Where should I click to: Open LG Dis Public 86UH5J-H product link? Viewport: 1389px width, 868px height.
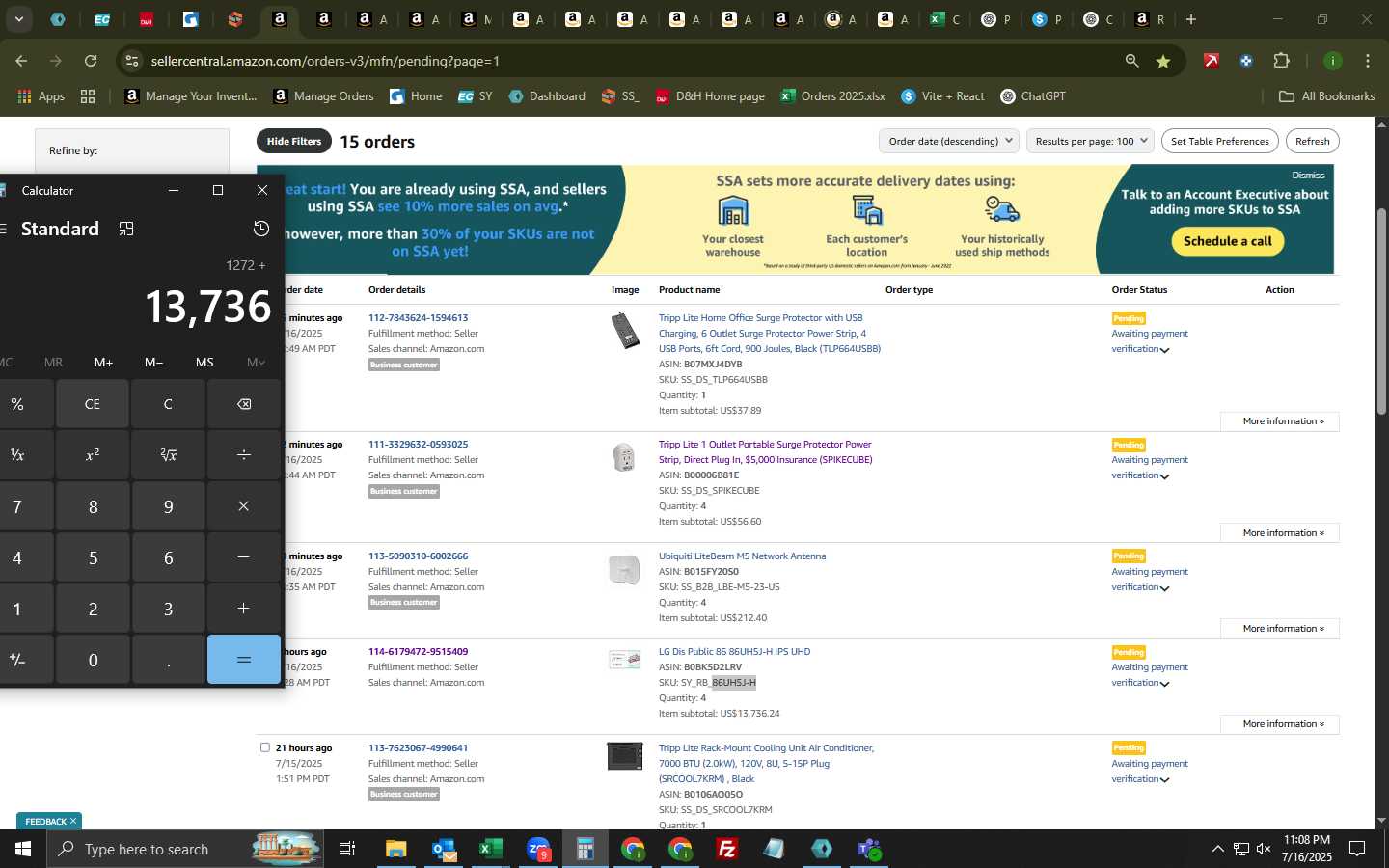coord(734,652)
